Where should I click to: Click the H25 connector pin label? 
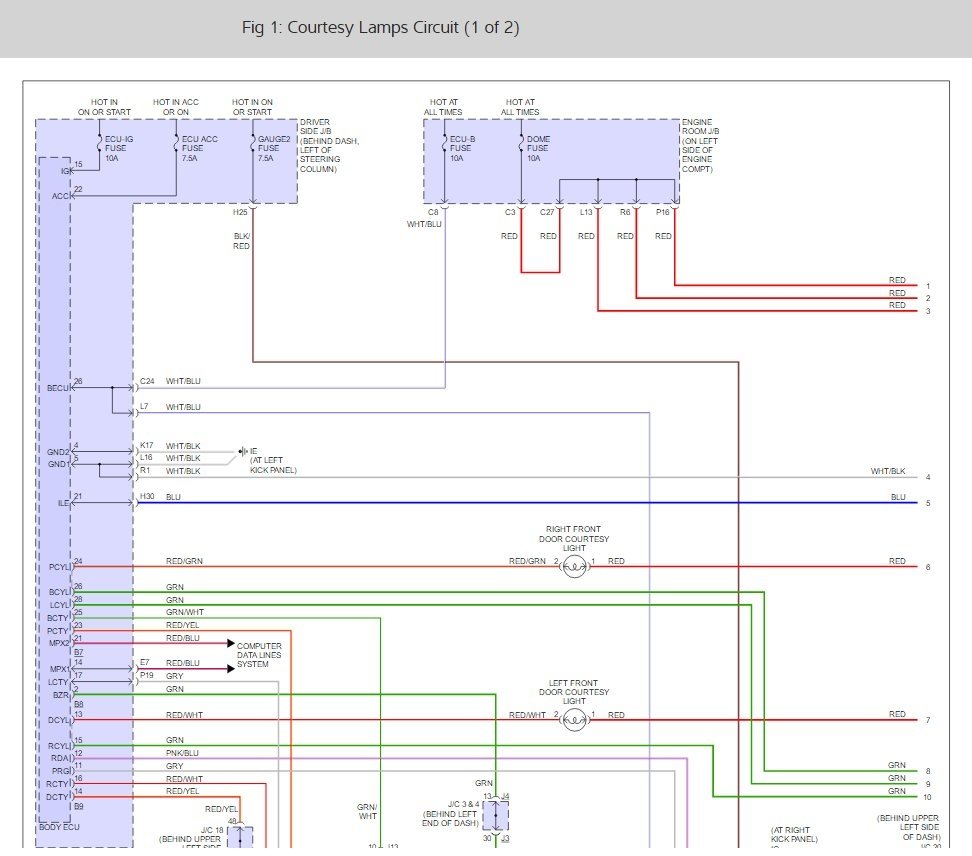[240, 213]
